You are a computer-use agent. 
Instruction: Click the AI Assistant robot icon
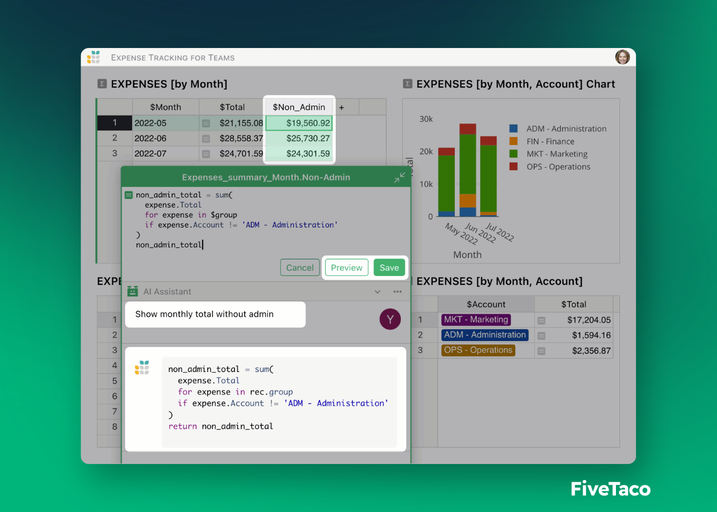point(133,291)
